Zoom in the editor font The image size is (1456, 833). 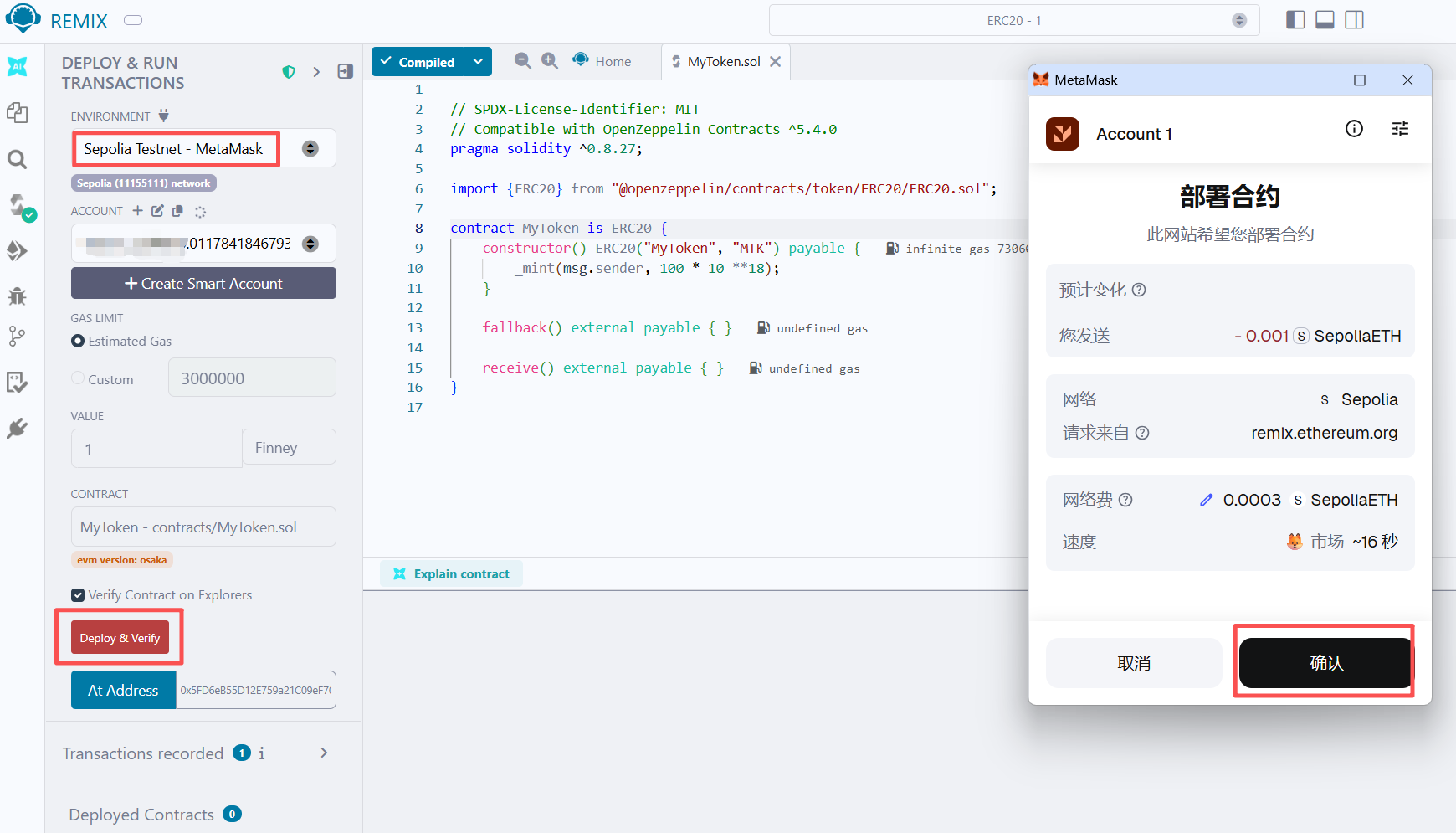[x=550, y=61]
